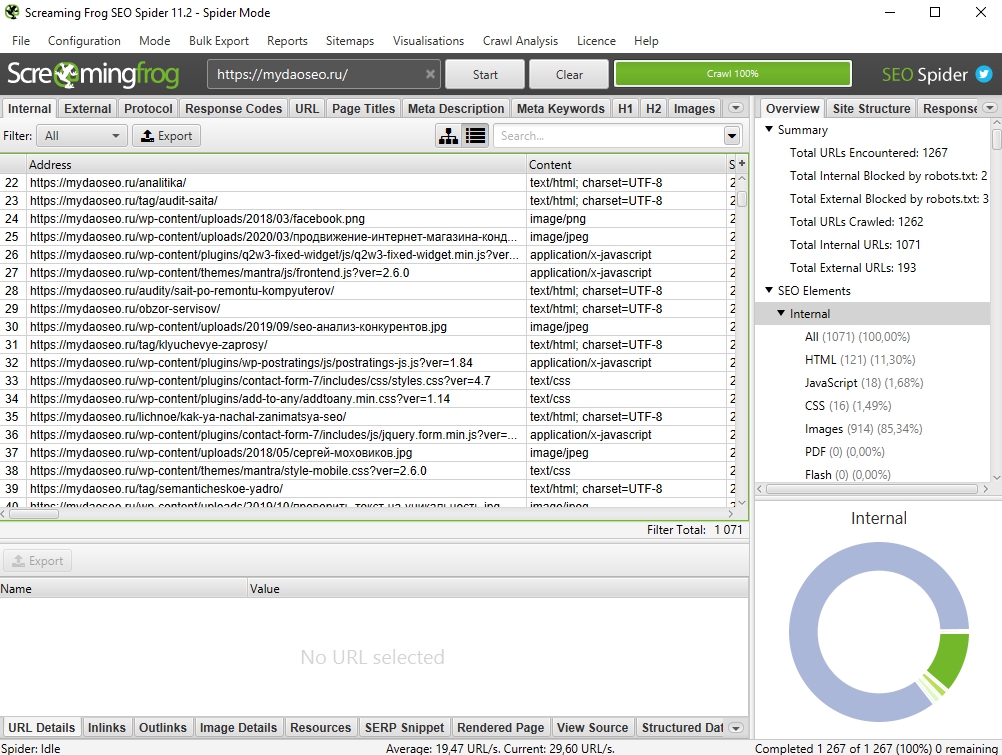Click in the Search box

tap(608, 136)
